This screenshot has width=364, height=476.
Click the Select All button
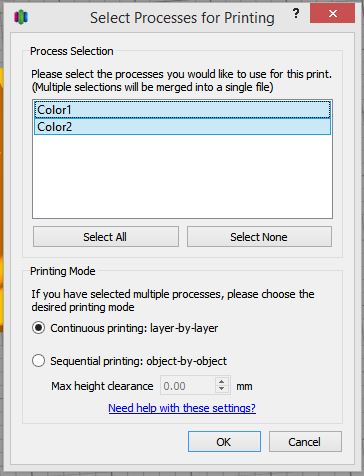click(106, 237)
